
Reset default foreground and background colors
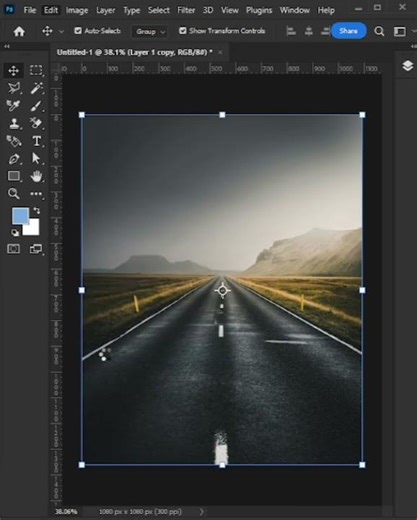15,232
